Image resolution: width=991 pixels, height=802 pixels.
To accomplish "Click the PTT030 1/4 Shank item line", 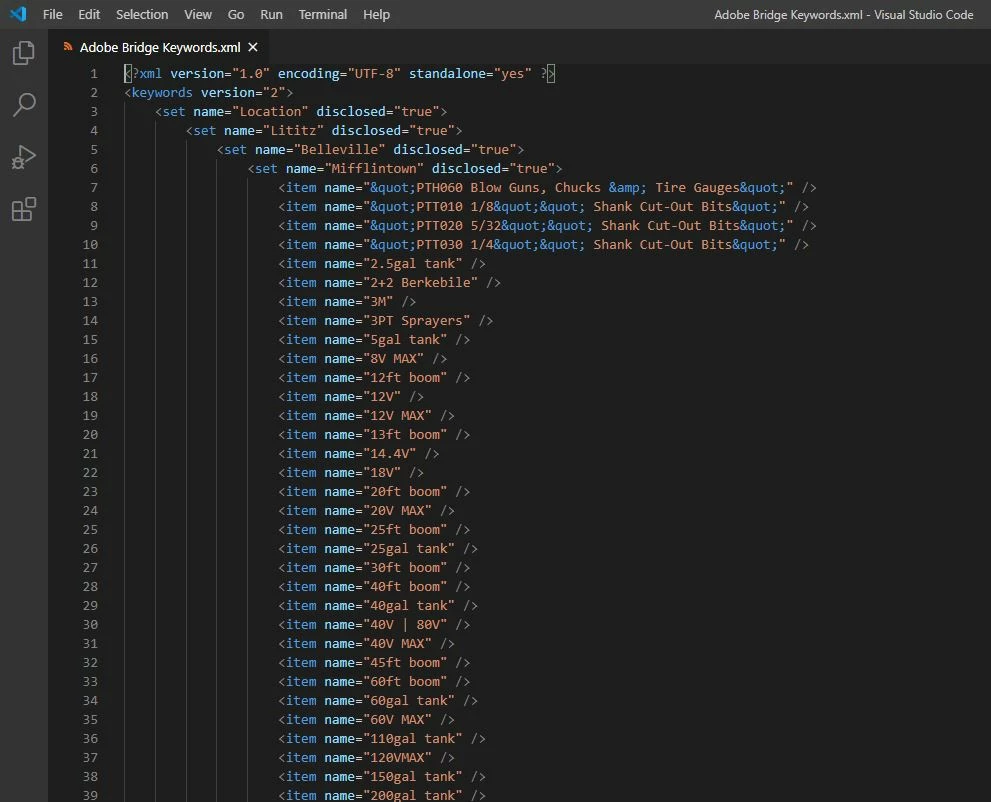I will 544,245.
